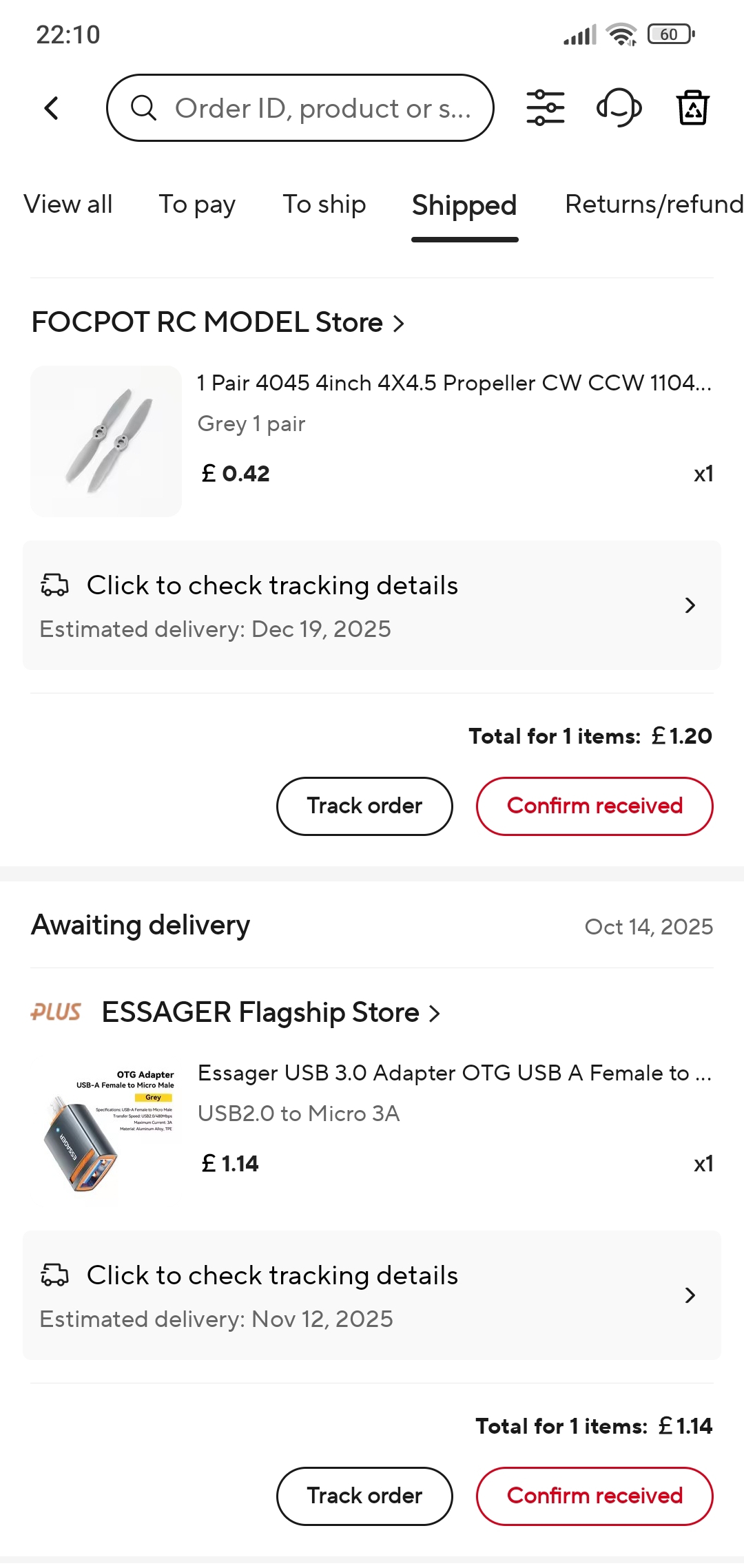Switch to the To pay tab

(197, 205)
